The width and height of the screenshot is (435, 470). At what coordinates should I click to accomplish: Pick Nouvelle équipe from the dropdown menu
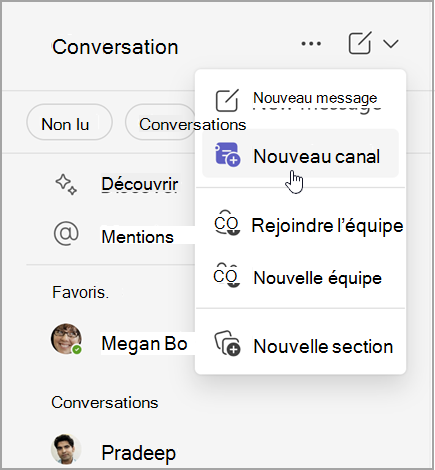300,278
